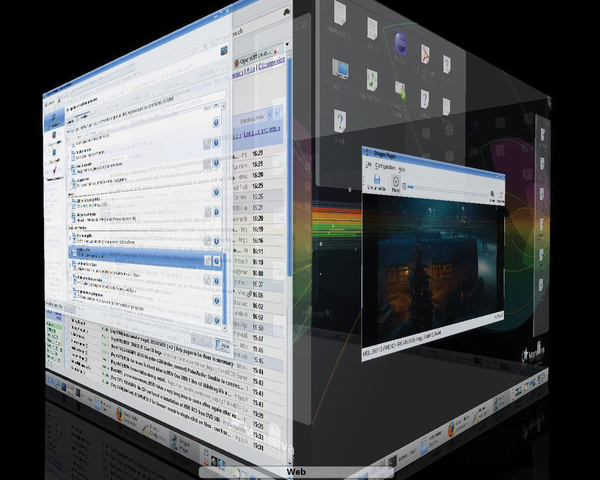Switch to the OpenOffice.o... browser tab
Viewport: 600px width, 480px height.
255,57
